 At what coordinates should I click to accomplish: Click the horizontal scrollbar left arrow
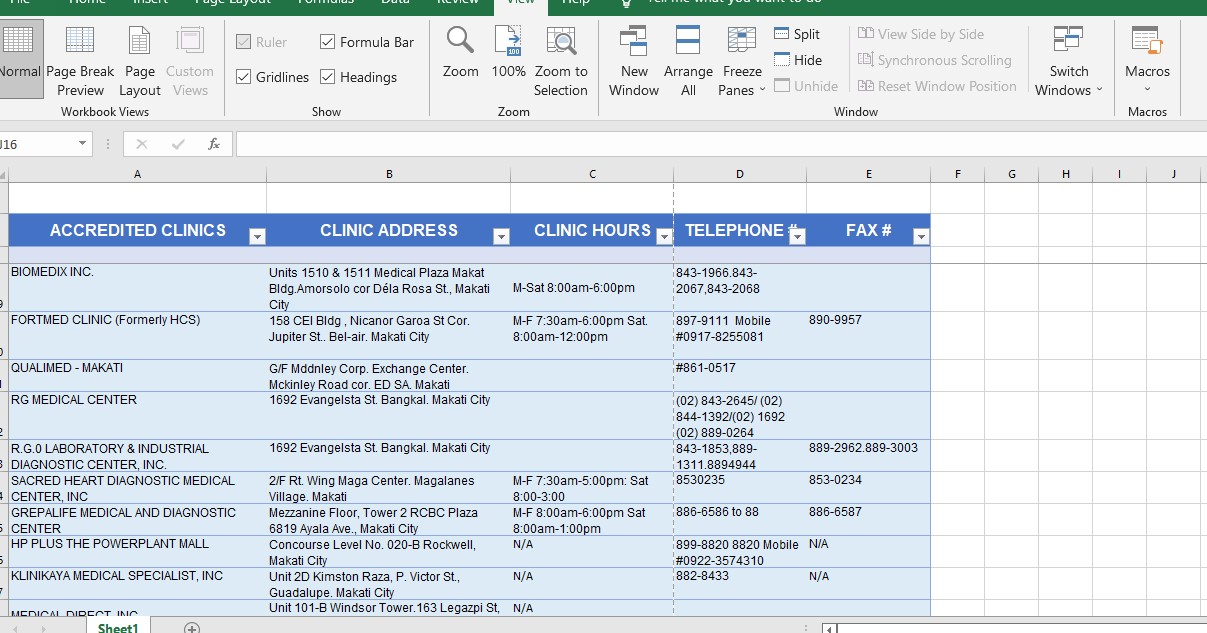829,628
